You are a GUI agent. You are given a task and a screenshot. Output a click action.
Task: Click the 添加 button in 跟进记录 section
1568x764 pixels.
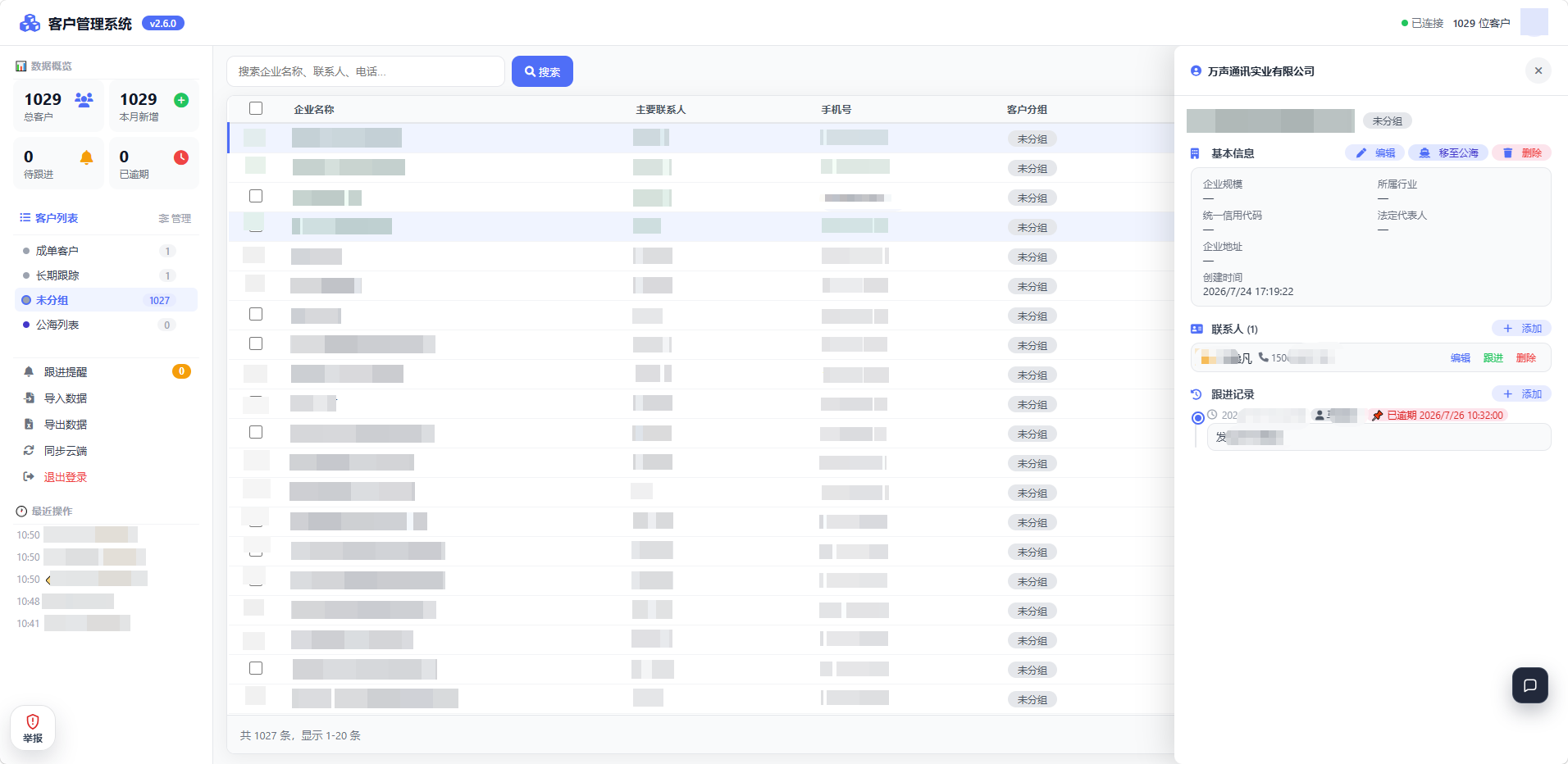tap(1522, 393)
